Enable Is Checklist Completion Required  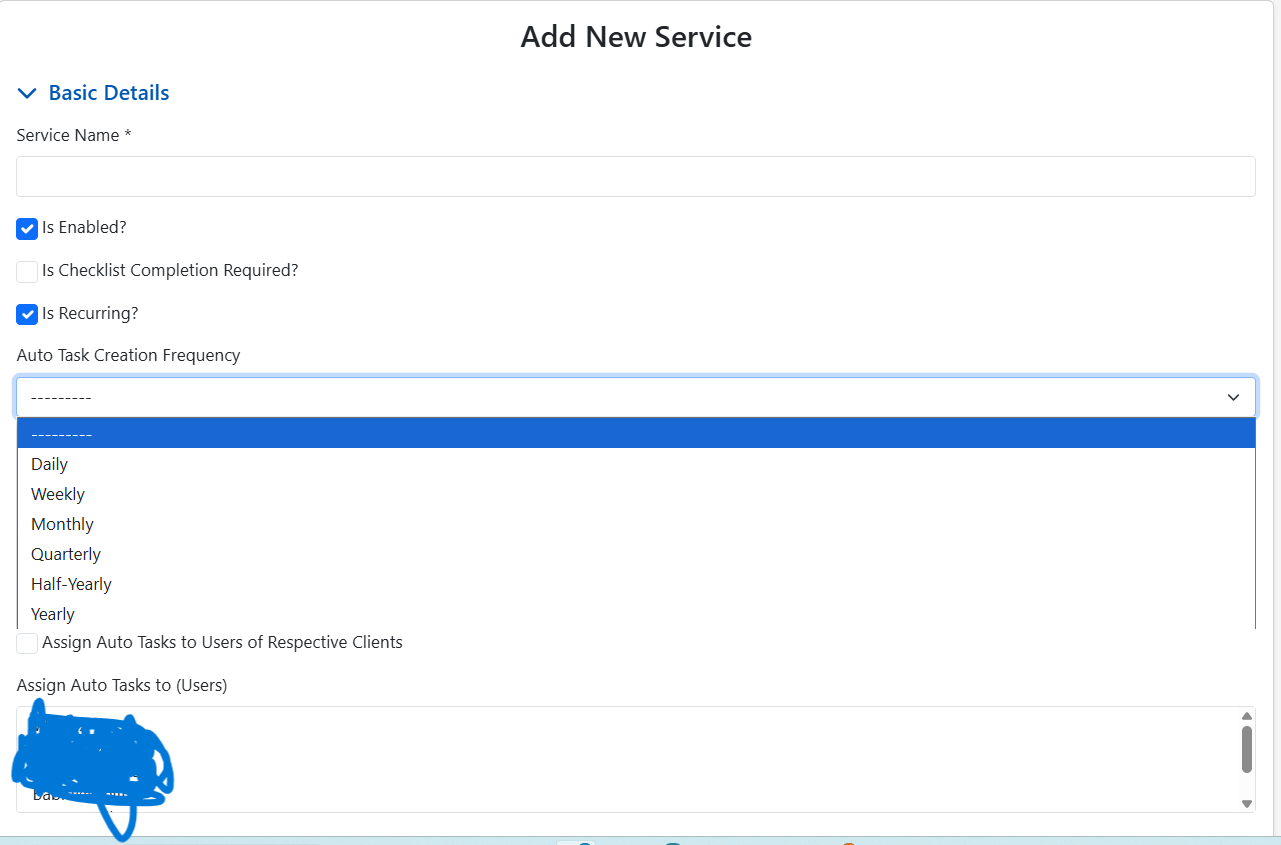(26, 271)
